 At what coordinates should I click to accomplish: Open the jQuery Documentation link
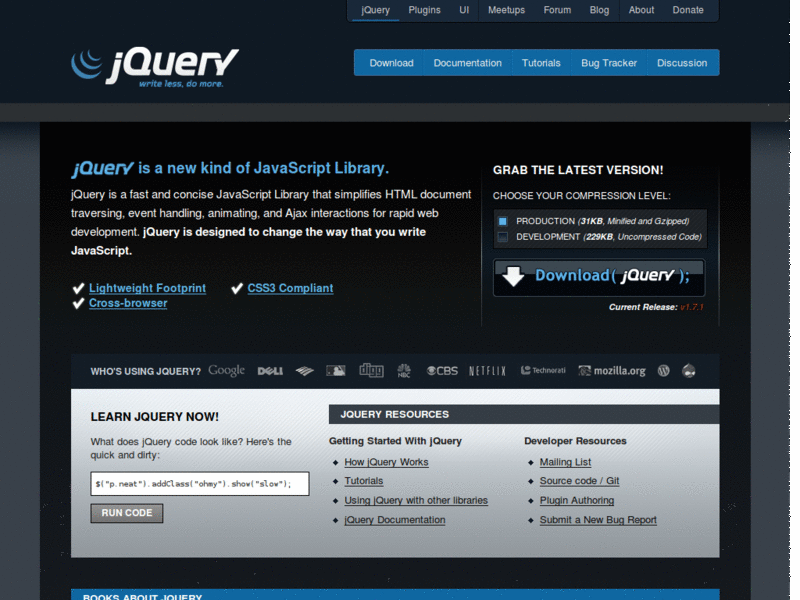[395, 519]
